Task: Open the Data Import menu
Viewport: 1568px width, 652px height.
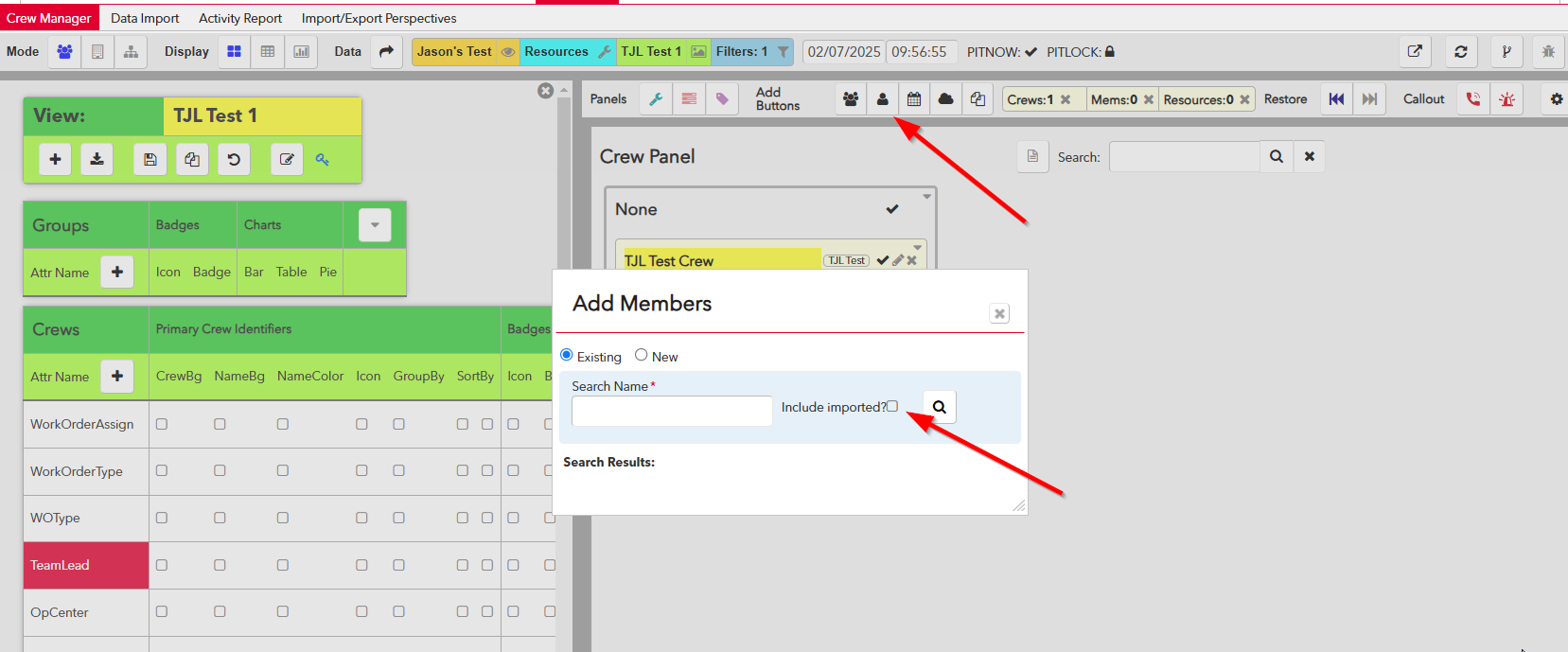Action: tap(145, 18)
